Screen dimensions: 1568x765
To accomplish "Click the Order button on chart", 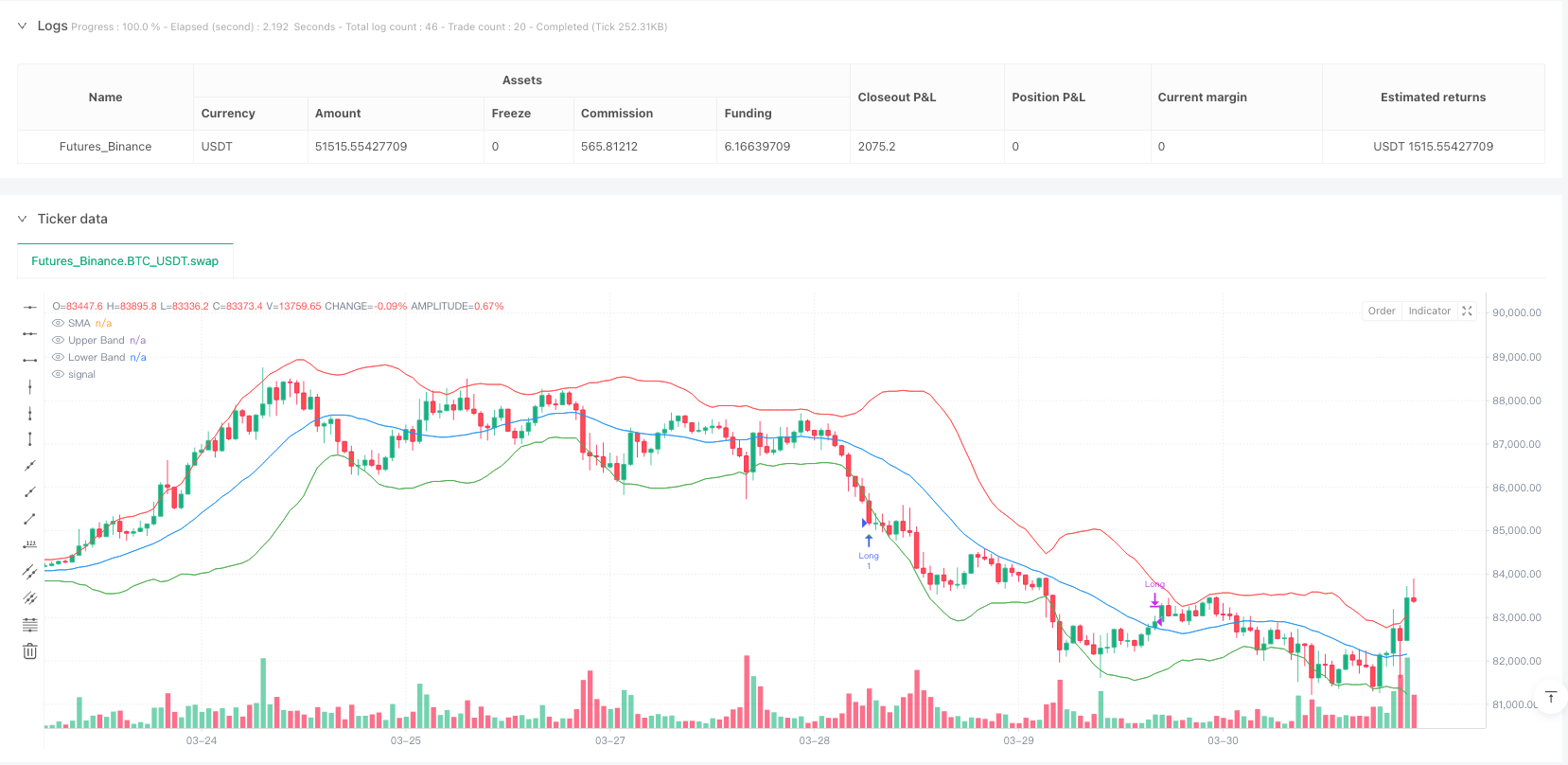I will click(1382, 311).
